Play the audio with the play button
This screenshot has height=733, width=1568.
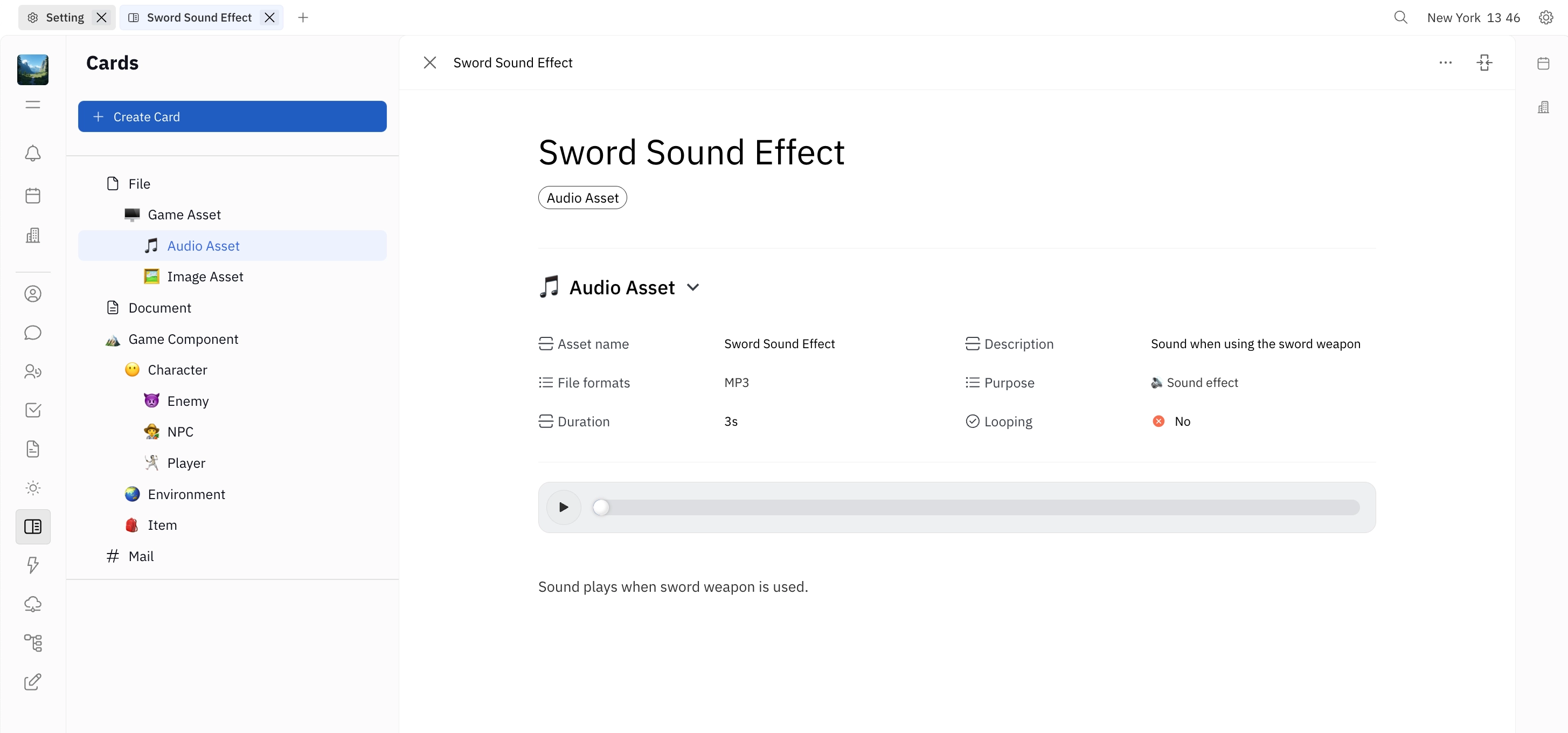(x=563, y=507)
